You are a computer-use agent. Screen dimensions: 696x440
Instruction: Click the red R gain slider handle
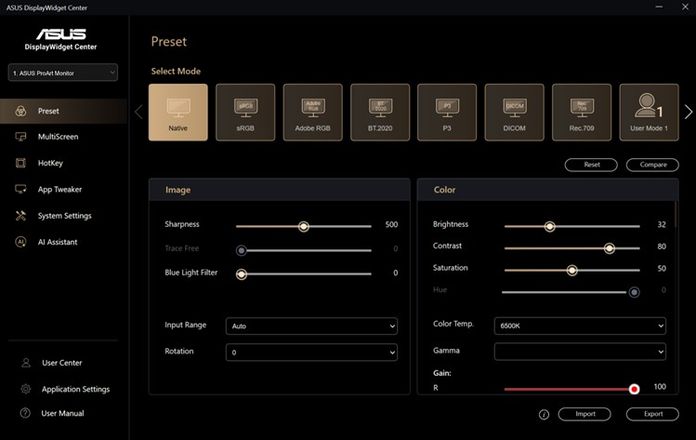(x=634, y=389)
